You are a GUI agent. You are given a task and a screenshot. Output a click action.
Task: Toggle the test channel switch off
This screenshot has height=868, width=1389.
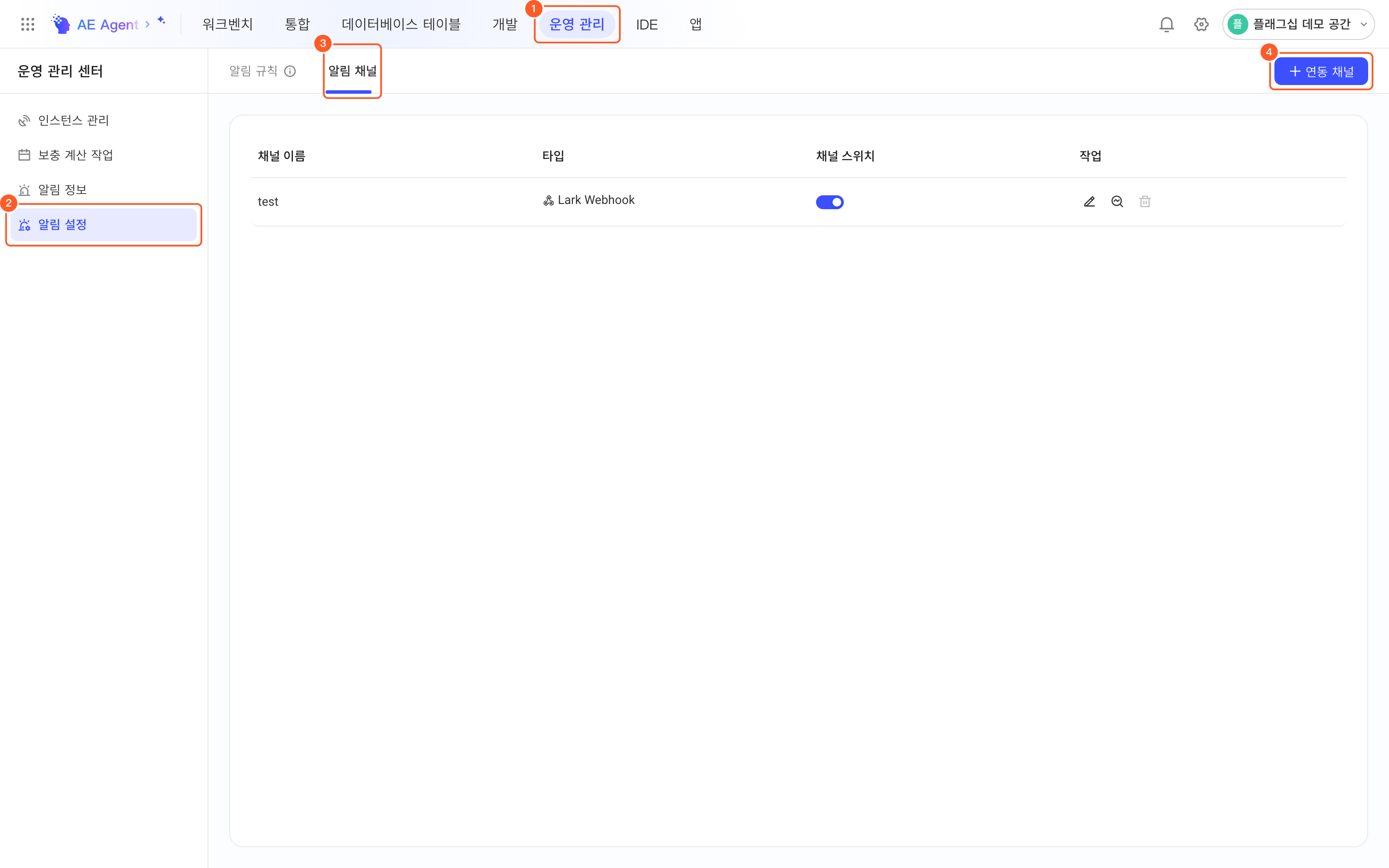pyautogui.click(x=829, y=202)
